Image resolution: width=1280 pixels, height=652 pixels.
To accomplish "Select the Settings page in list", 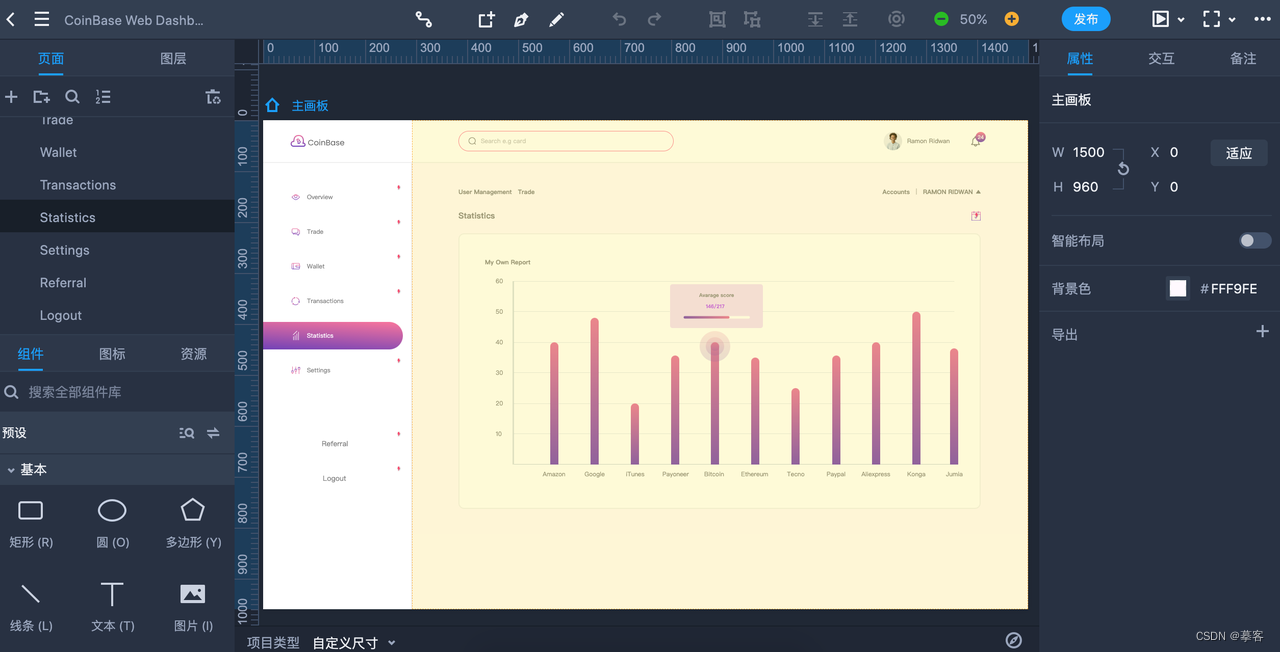I will 117,250.
